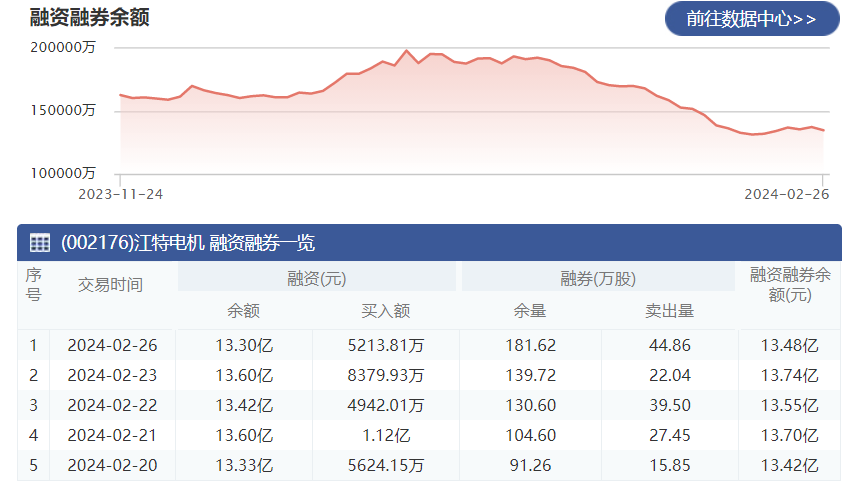
Task: Select the 融资(元) column group header
Action: [x=316, y=278]
